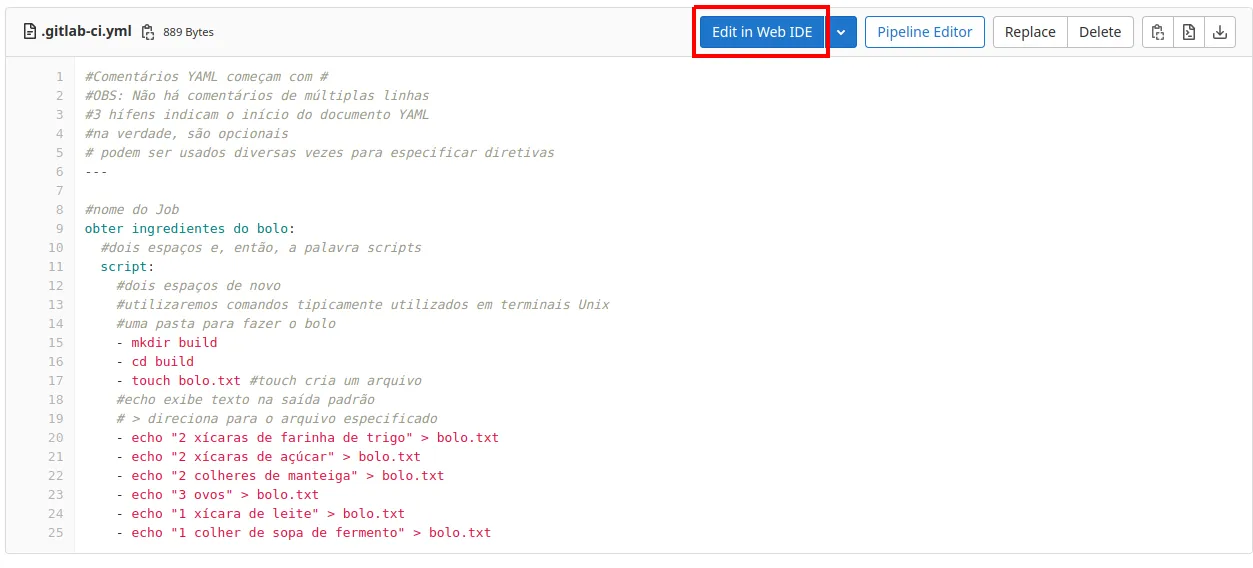The width and height of the screenshot is (1253, 568).
Task: Click the echo "1 colher de sopa de fermento" line
Action: coord(304,533)
